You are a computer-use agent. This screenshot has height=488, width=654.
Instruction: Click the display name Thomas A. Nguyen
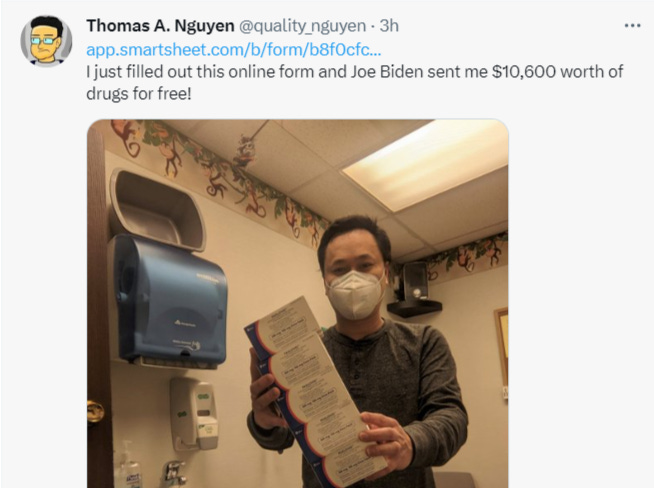160,26
